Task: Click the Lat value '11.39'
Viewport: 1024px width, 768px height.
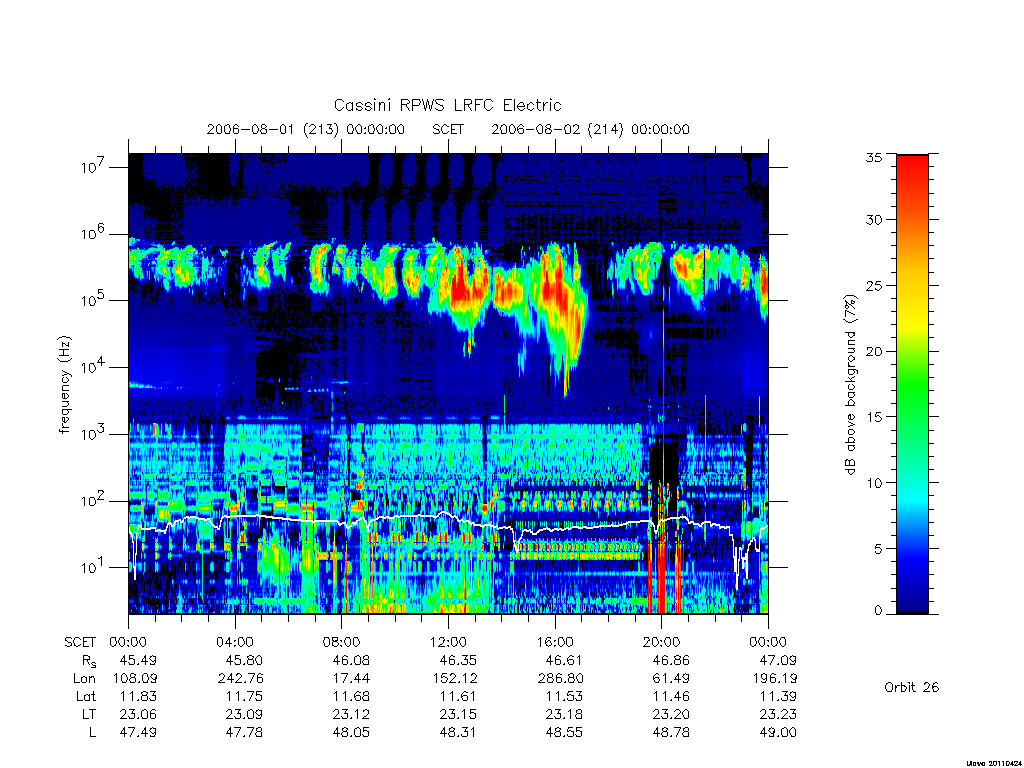Action: pyautogui.click(x=778, y=696)
